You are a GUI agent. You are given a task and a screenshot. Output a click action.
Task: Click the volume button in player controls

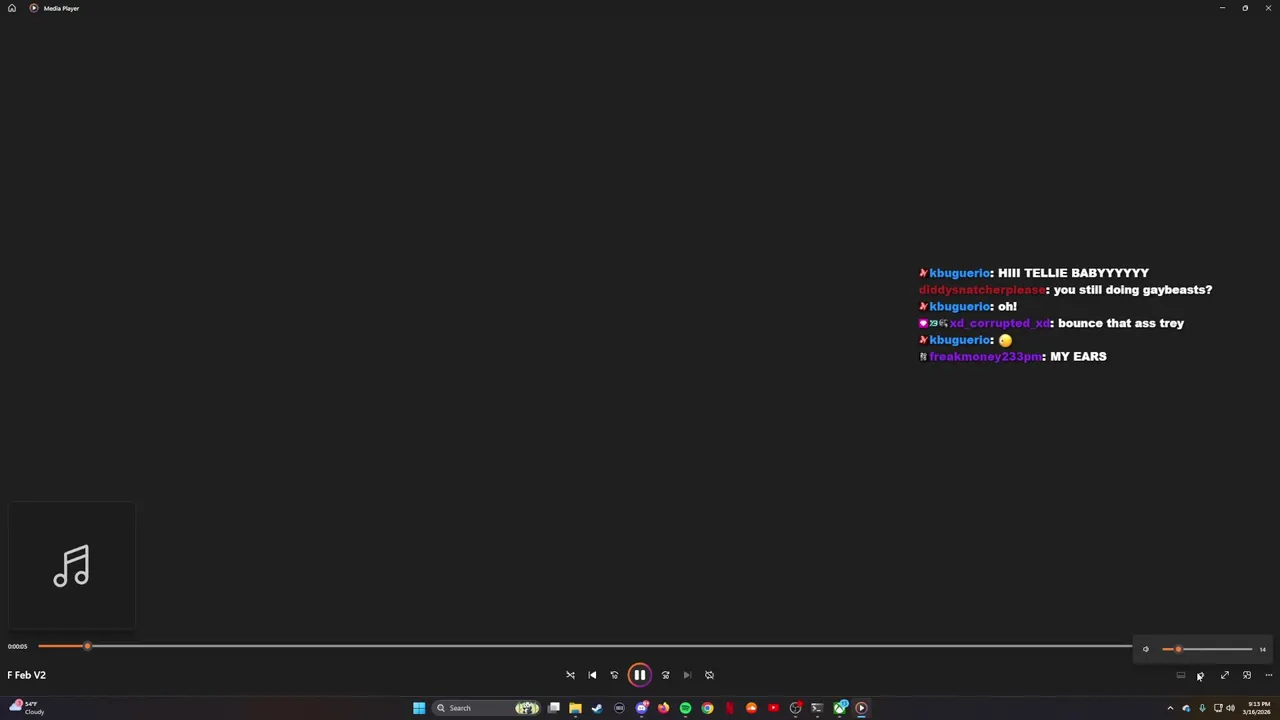(1200, 675)
